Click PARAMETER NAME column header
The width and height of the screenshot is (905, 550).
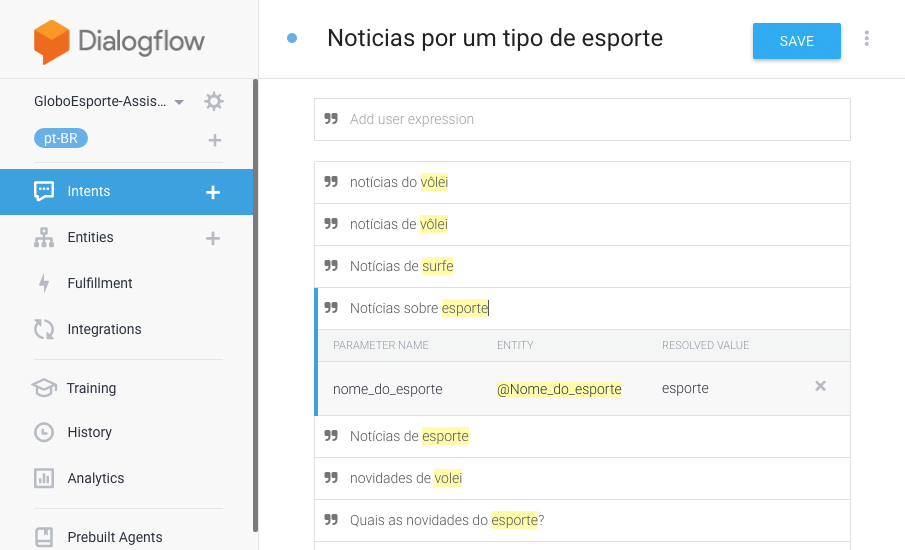click(x=381, y=345)
